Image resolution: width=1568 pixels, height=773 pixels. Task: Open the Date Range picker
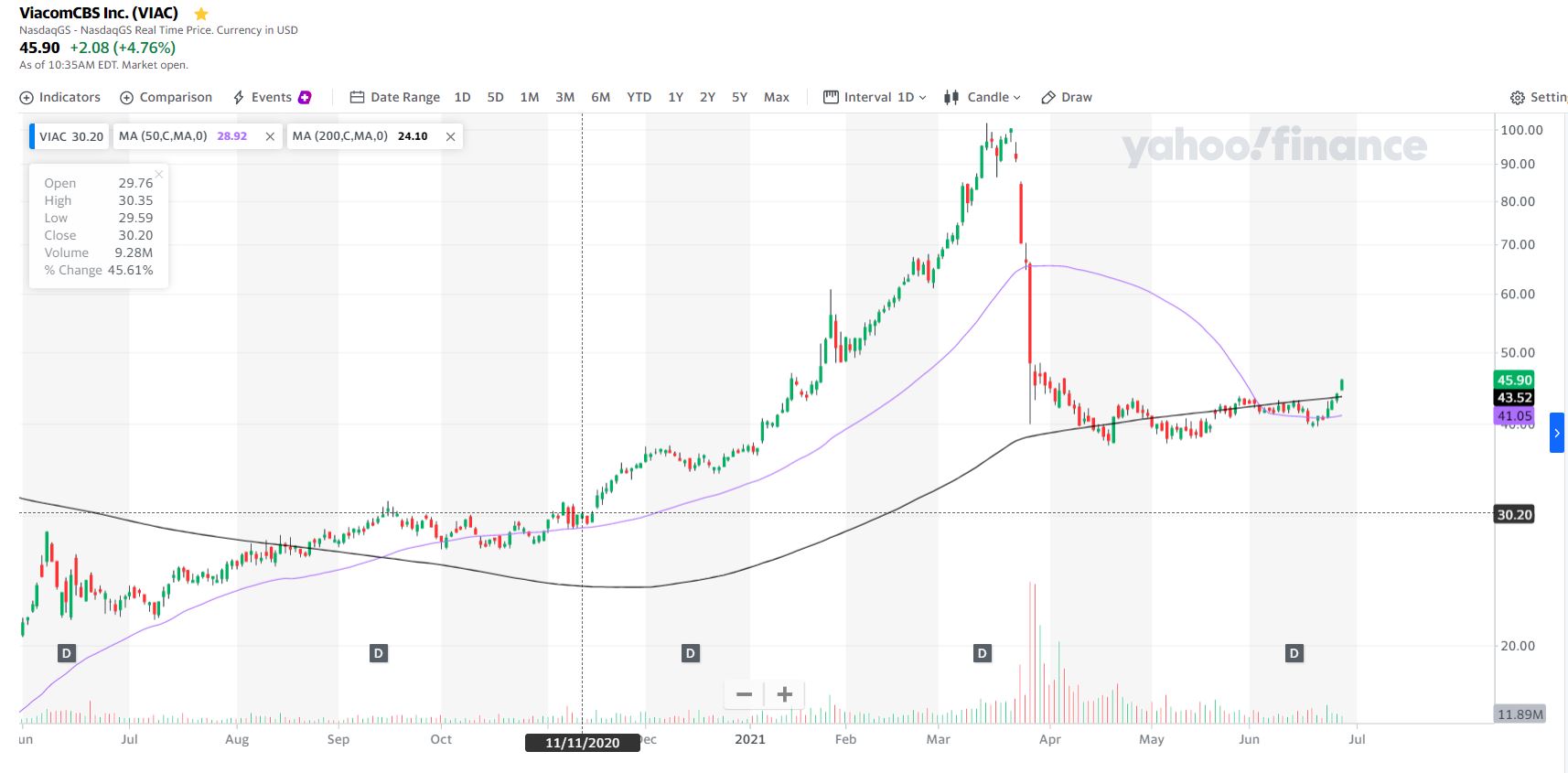395,97
